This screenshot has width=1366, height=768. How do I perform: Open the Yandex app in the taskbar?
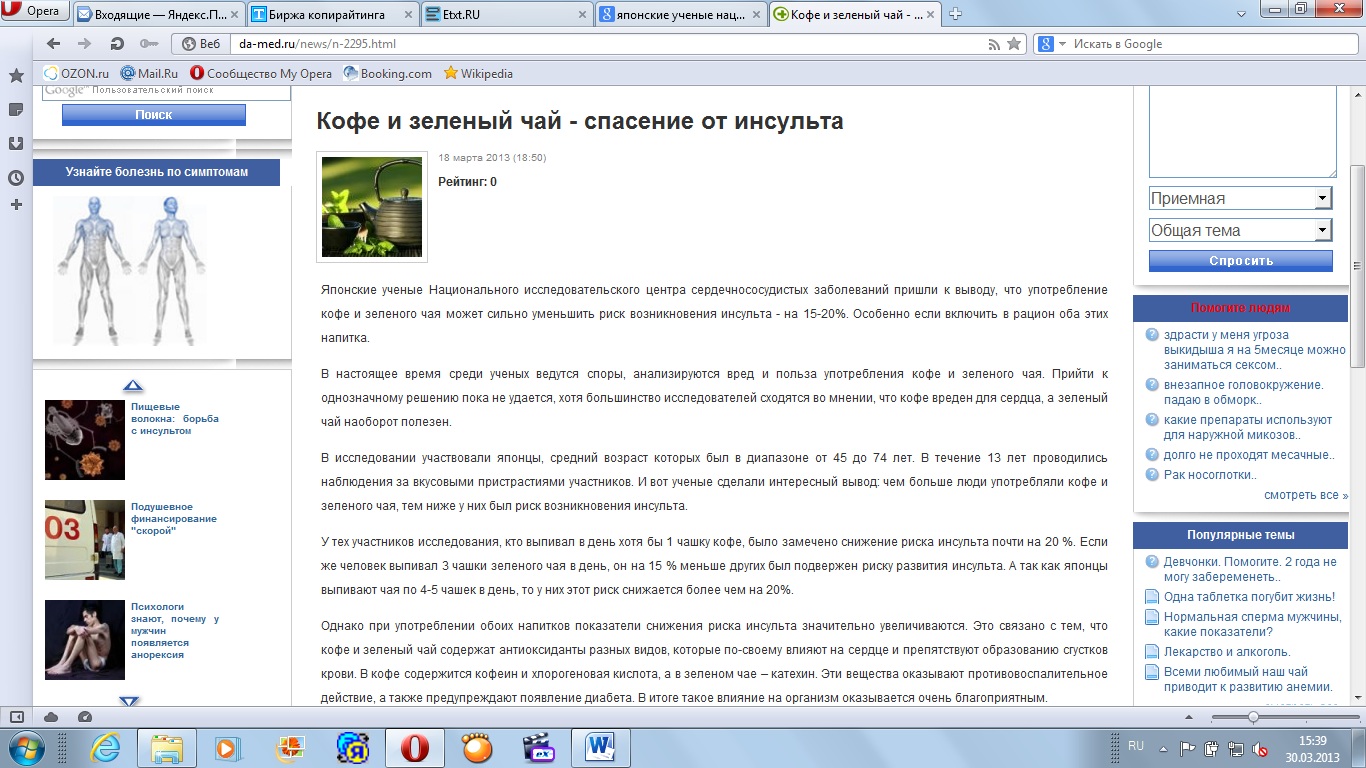pyautogui.click(x=353, y=747)
